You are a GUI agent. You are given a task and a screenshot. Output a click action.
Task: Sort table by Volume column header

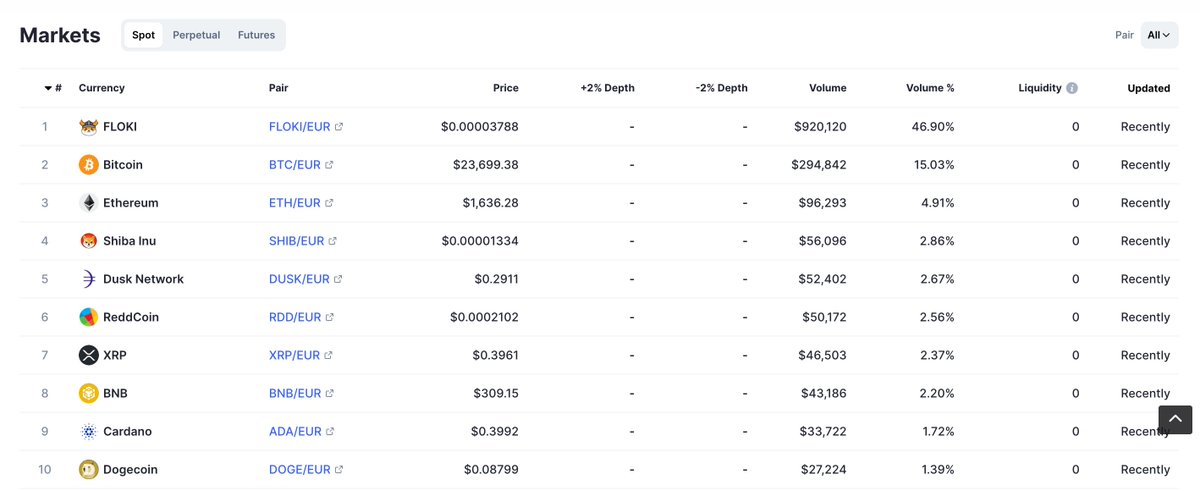pos(828,88)
